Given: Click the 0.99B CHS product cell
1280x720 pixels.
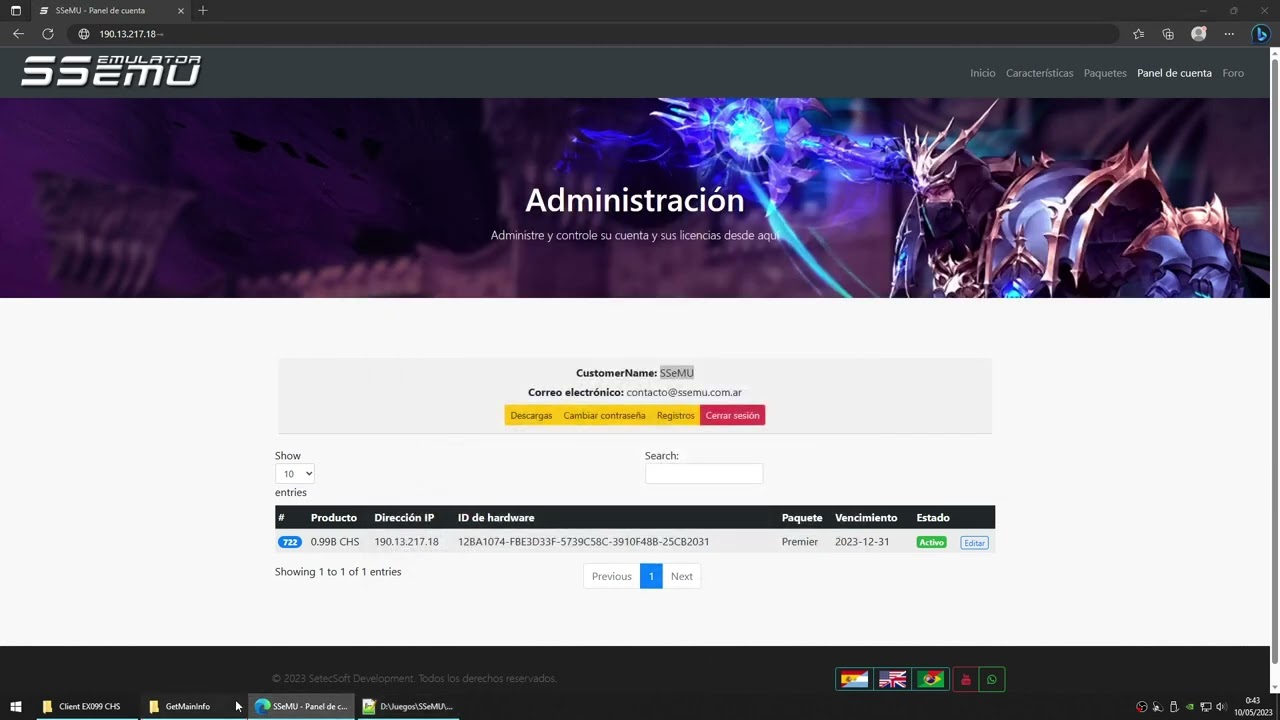Looking at the screenshot, I should [x=335, y=542].
